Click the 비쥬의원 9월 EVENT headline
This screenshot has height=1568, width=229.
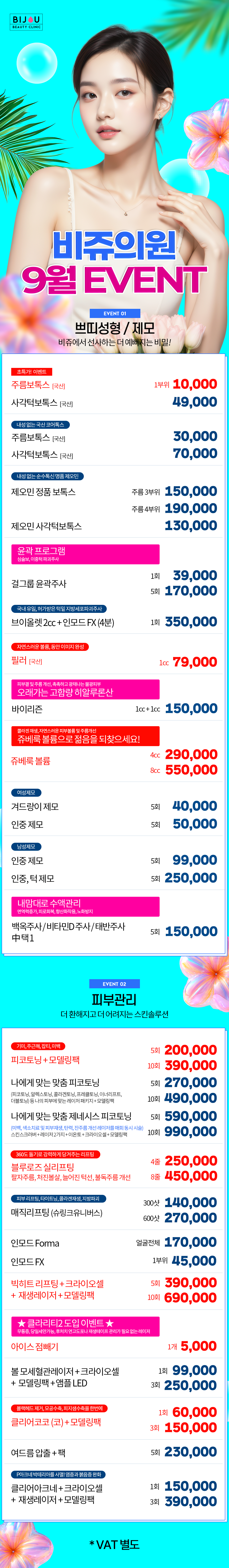pyautogui.click(x=114, y=262)
